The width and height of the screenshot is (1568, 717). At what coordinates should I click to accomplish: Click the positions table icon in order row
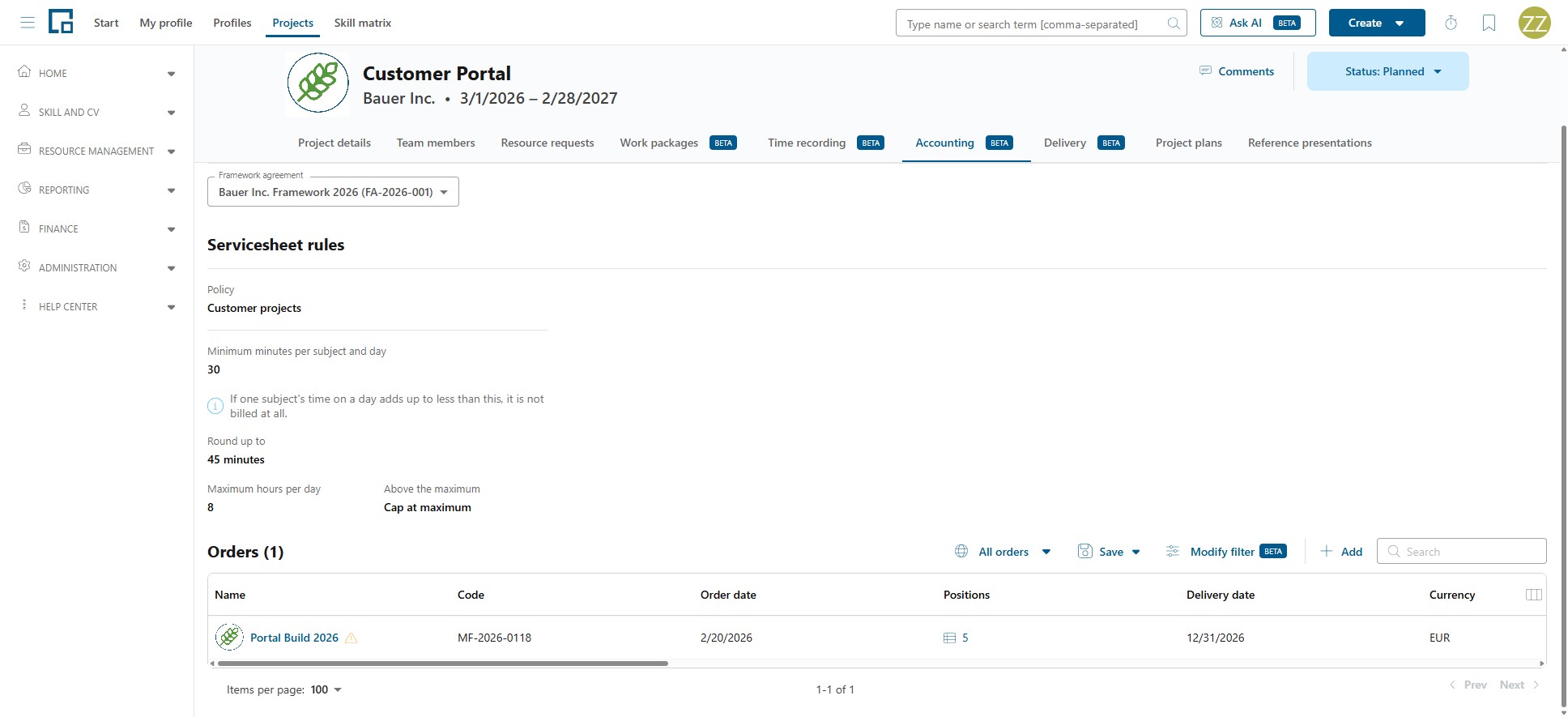950,638
